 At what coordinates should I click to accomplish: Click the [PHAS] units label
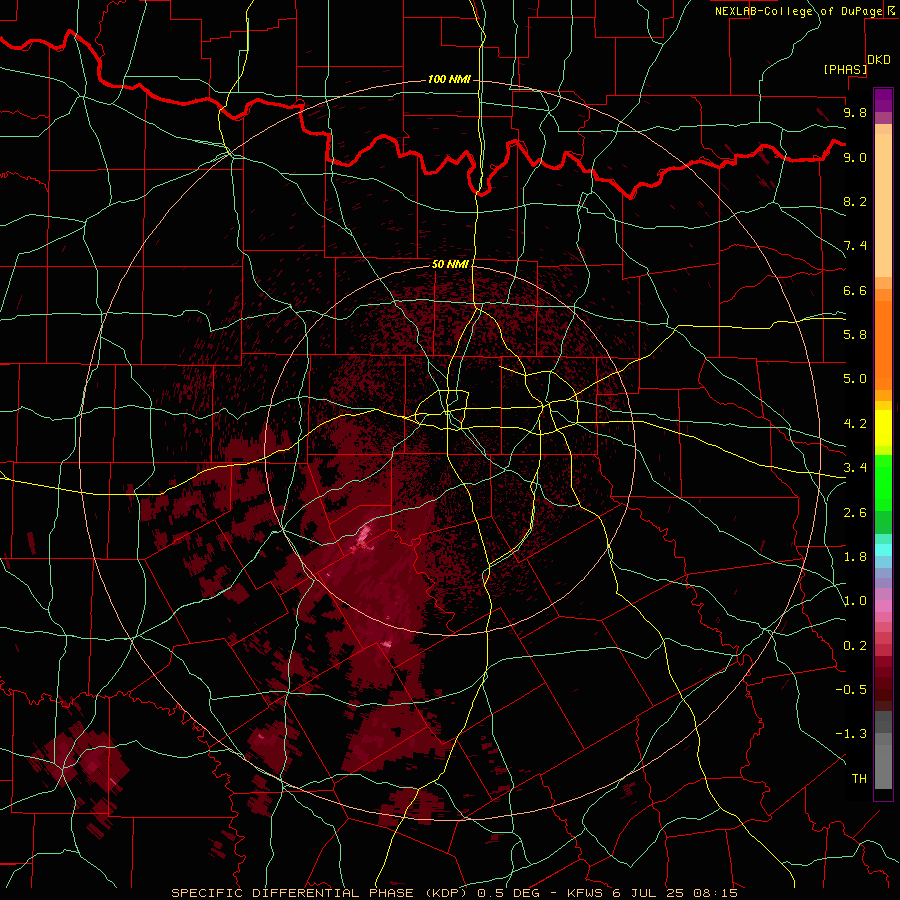click(845, 70)
